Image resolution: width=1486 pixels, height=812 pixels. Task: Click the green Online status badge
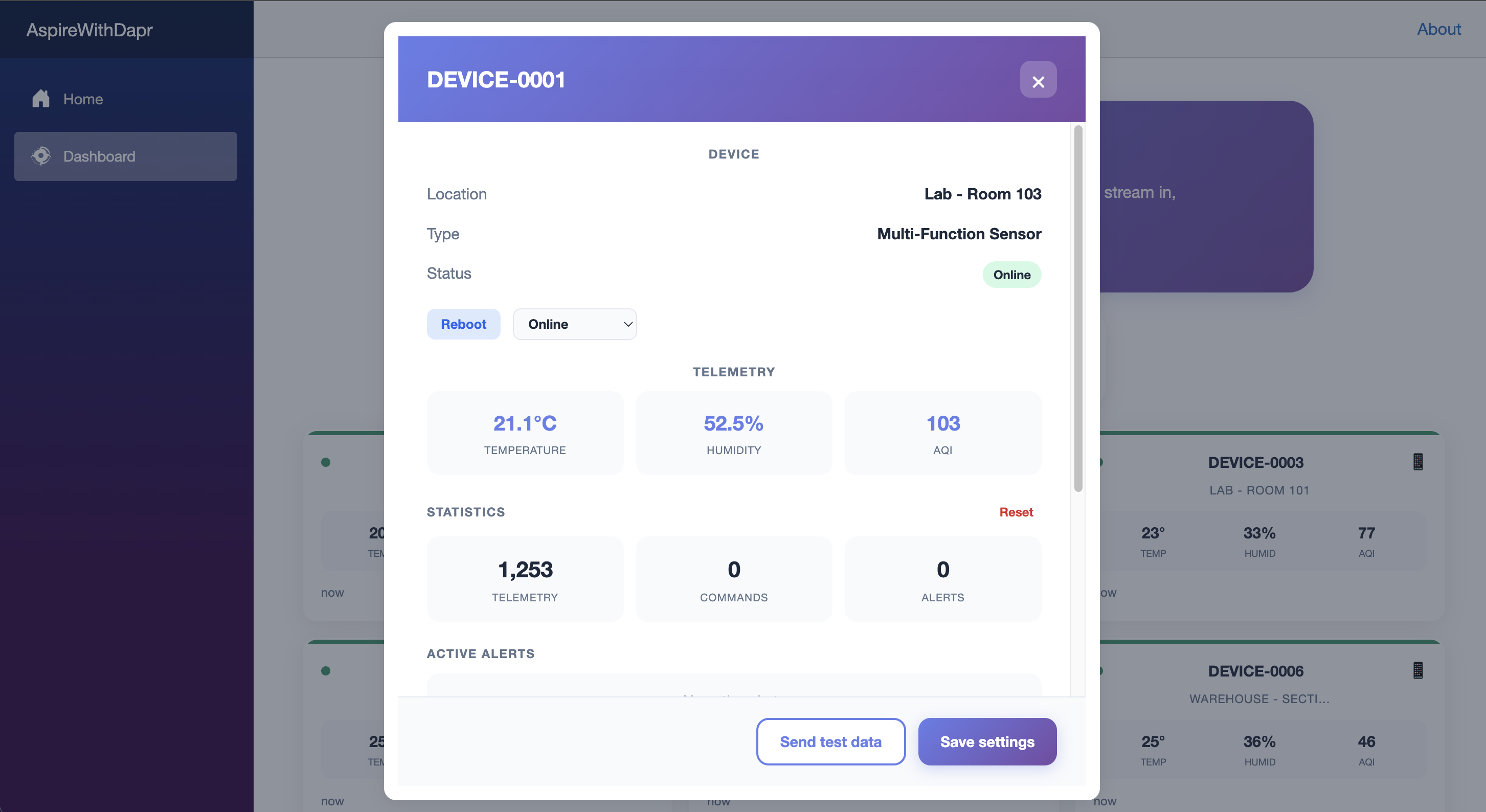(1011, 275)
